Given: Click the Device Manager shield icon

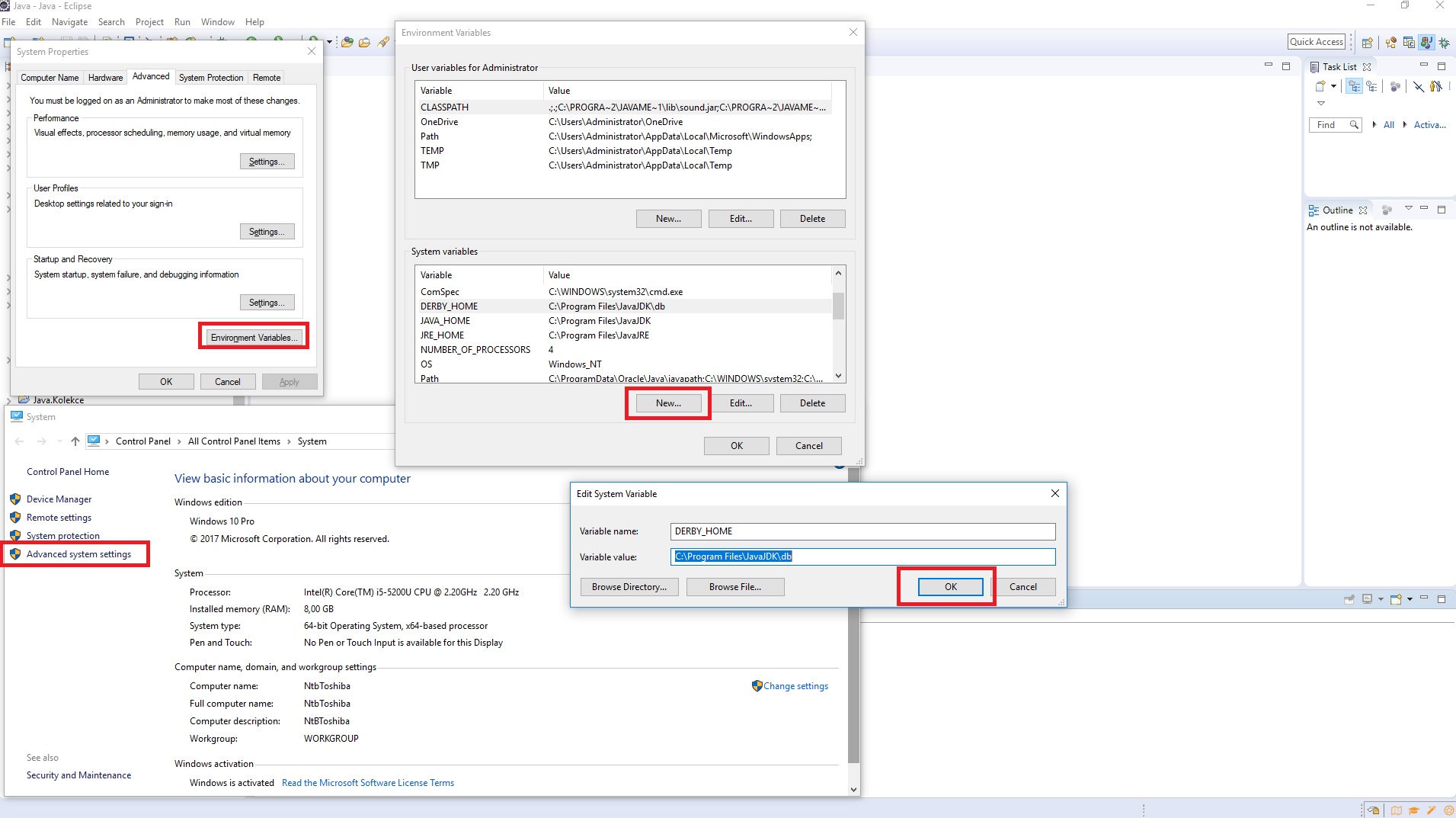Looking at the screenshot, I should coord(15,499).
